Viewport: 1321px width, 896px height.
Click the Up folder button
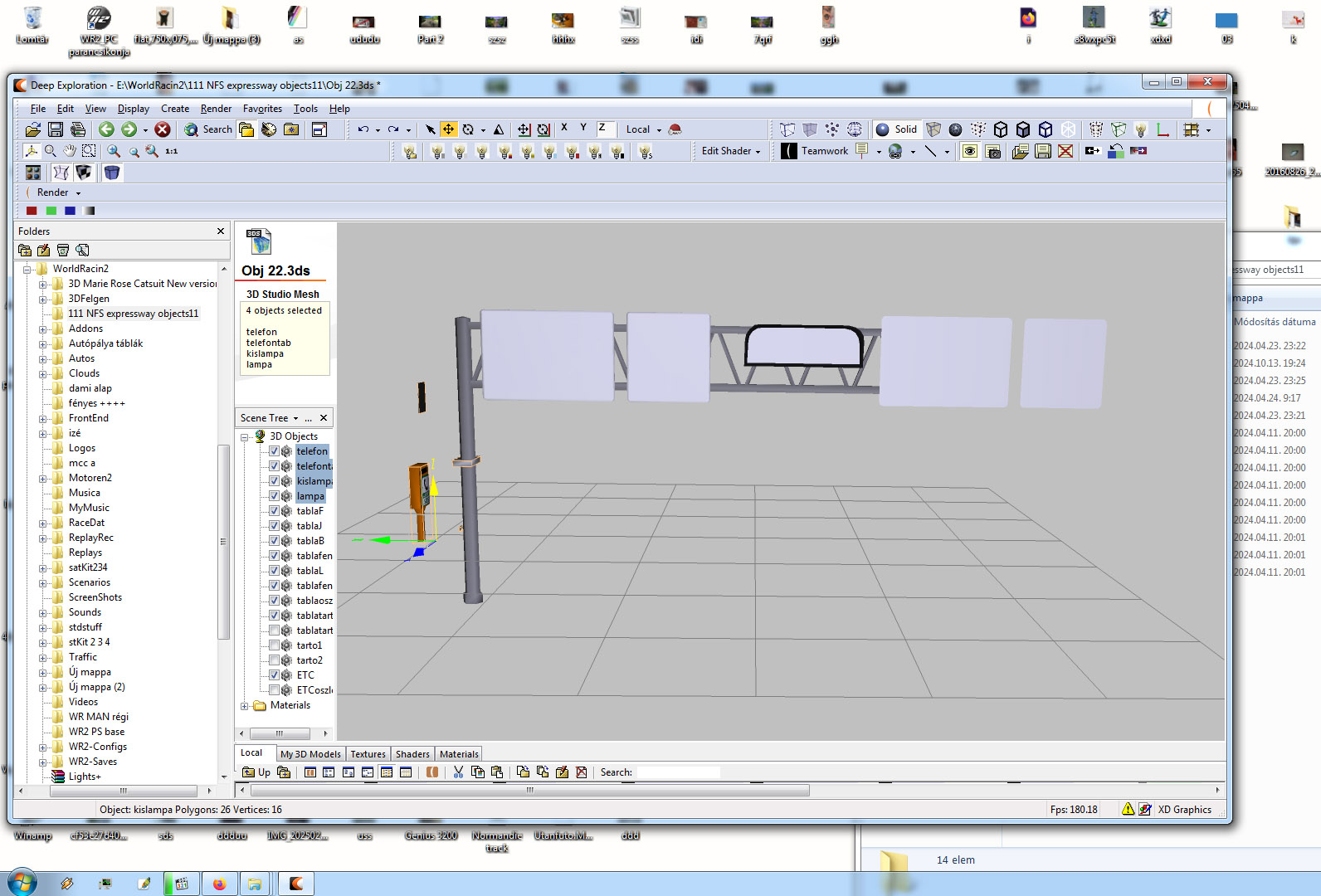(256, 772)
